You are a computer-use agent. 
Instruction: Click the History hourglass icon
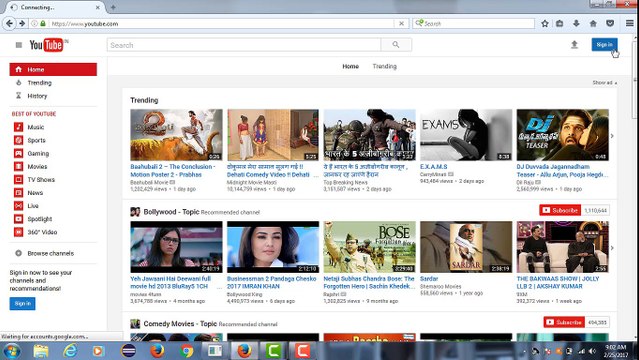click(18, 96)
